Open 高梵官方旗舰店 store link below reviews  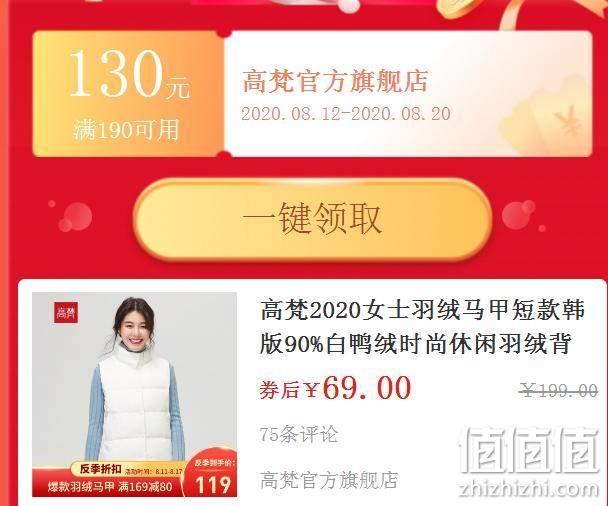(329, 480)
